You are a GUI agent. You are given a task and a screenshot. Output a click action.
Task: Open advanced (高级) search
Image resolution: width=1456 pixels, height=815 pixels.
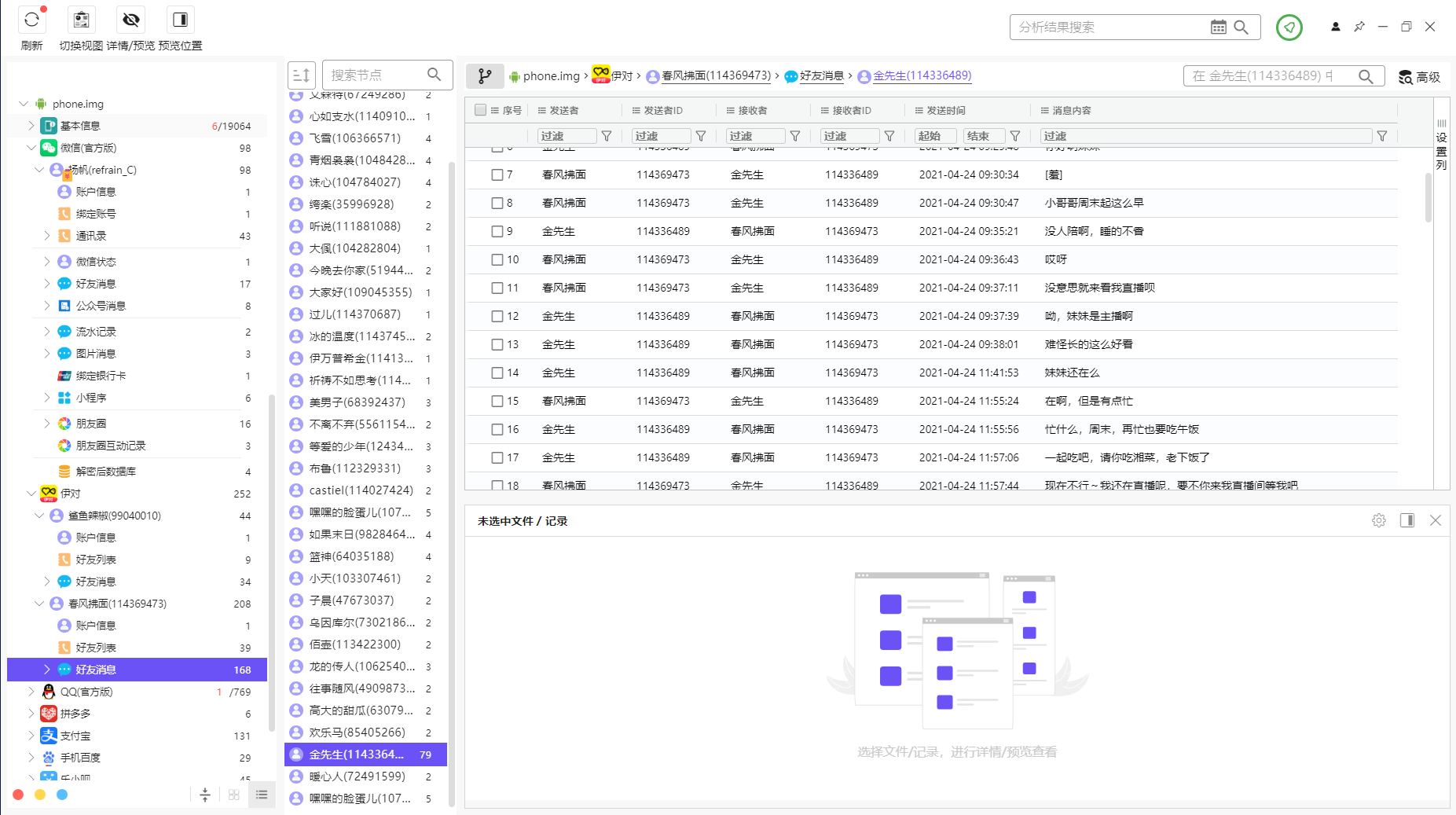1419,77
